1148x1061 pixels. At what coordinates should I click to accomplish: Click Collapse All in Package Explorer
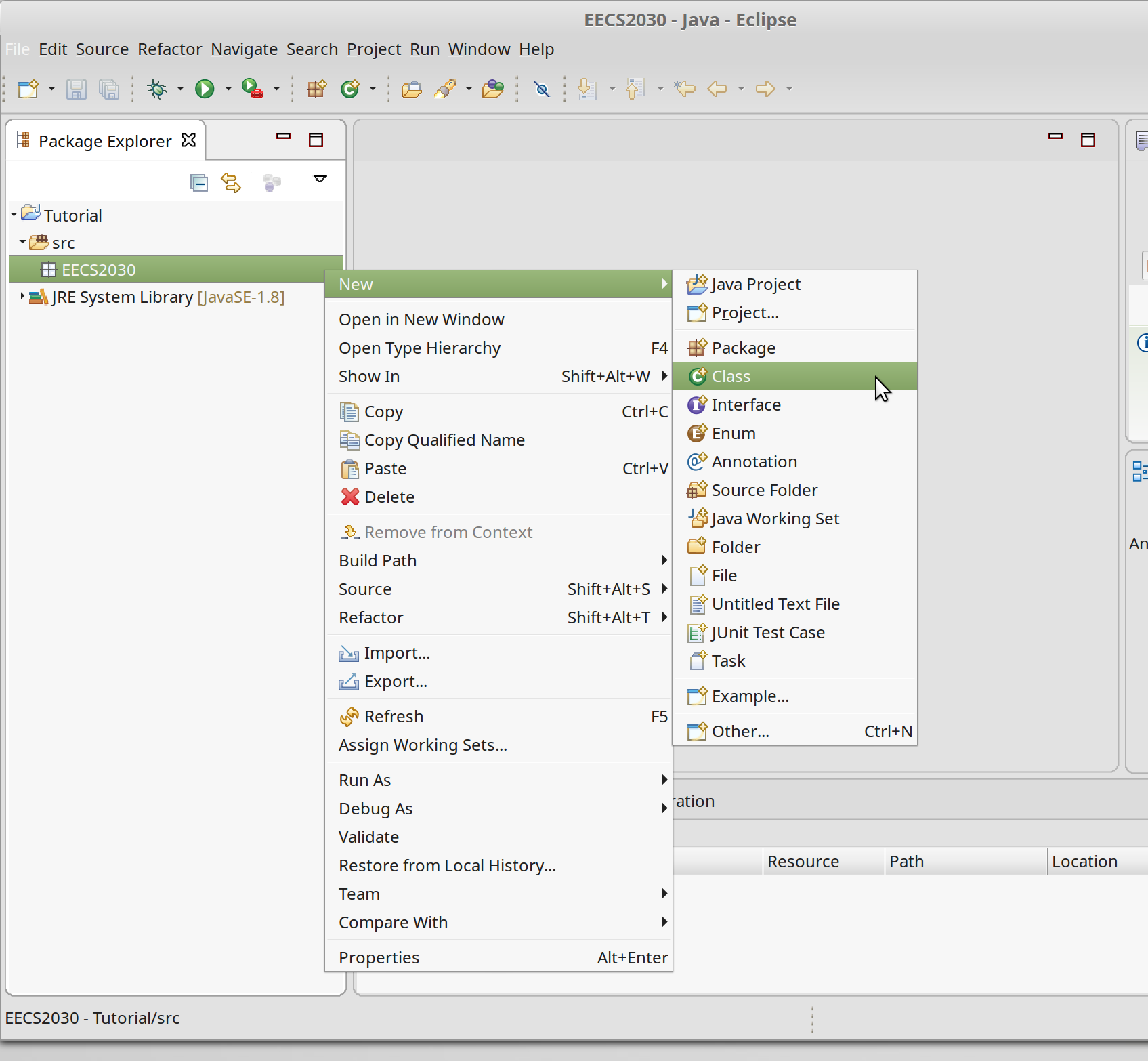coord(198,183)
